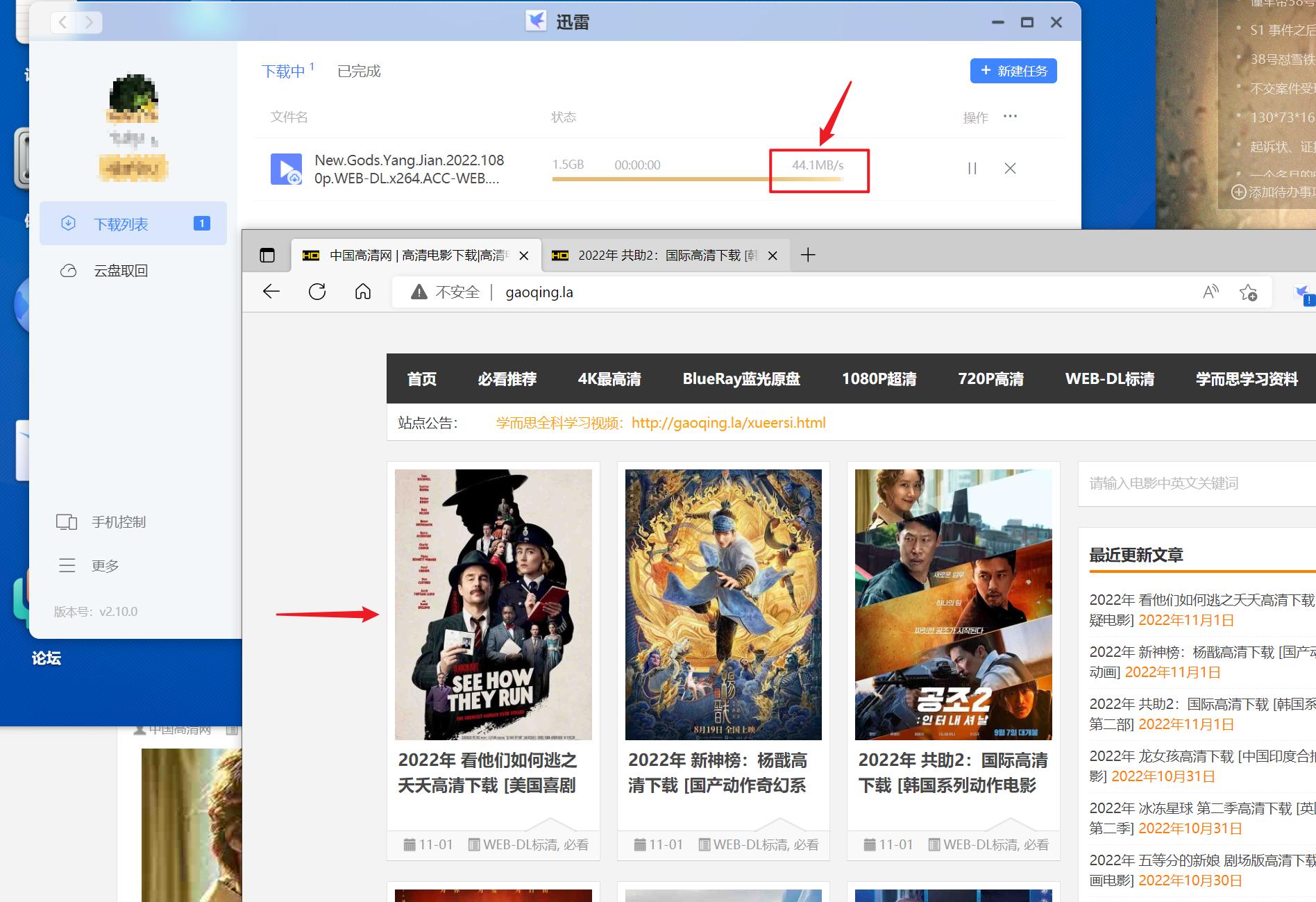Open 云盘取回 cloud retrieval panel
The height and width of the screenshot is (902, 1316).
tap(121, 270)
